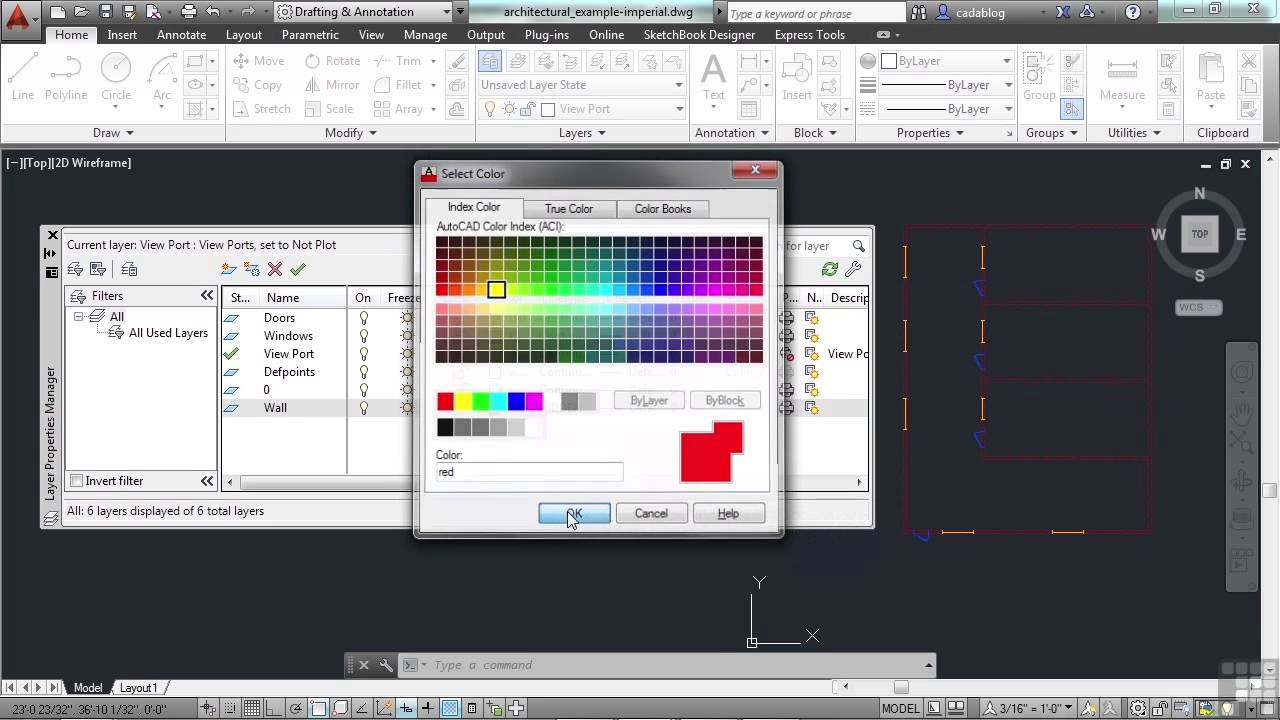Screen dimensions: 1280x720
Task: Switch to the Color Books tab
Action: (662, 209)
